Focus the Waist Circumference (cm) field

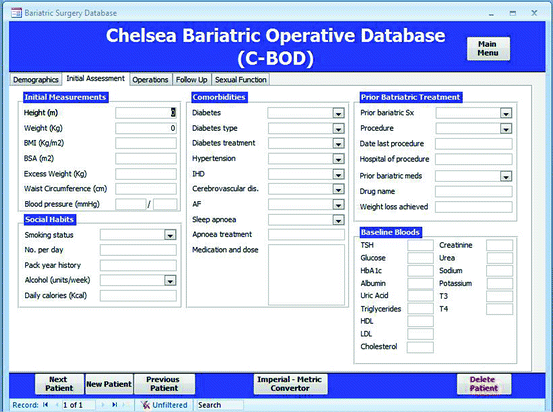(146, 189)
